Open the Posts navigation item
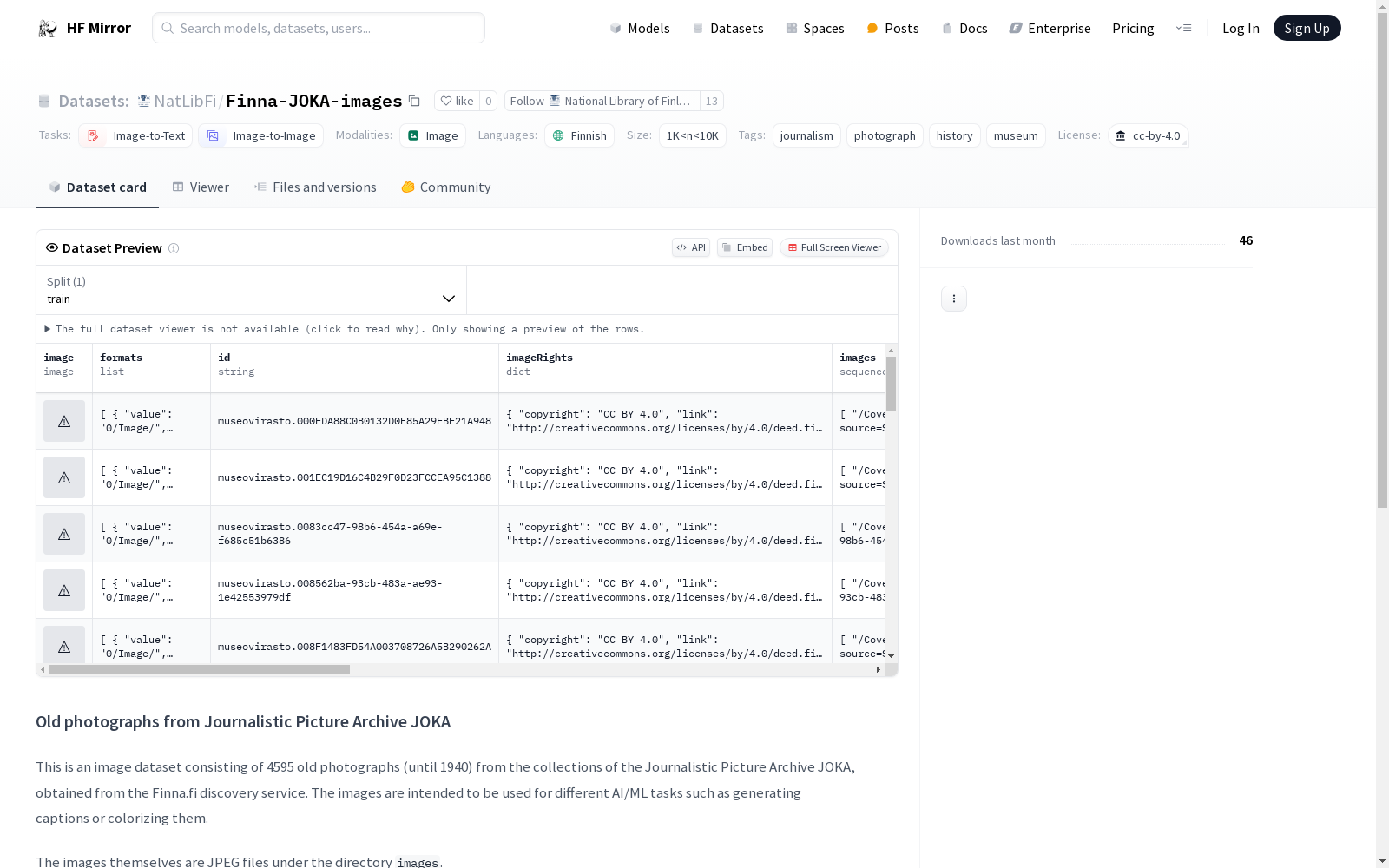The width and height of the screenshot is (1389, 868). (x=892, y=28)
